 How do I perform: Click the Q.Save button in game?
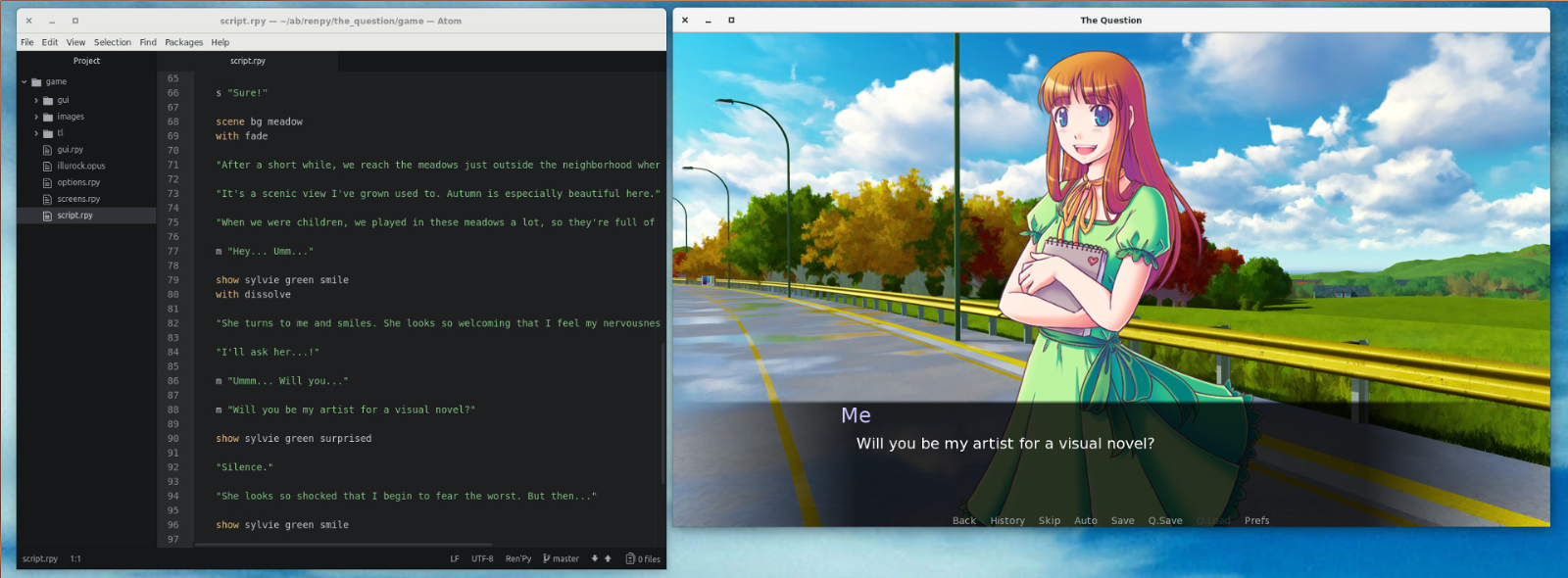click(1164, 521)
